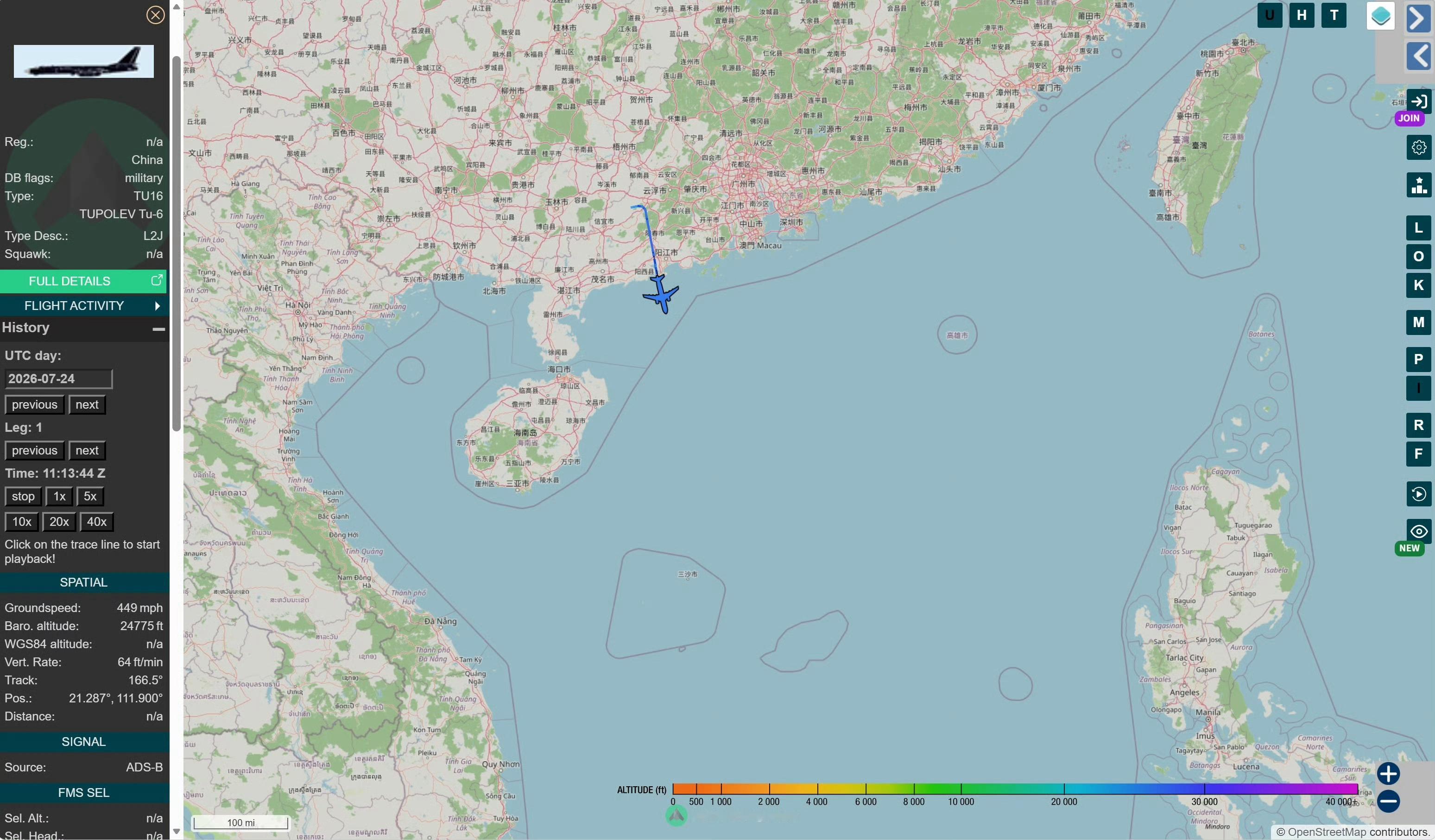Toggle the M map option button
Screen dimensions: 1435x840
pyautogui.click(x=1418, y=323)
